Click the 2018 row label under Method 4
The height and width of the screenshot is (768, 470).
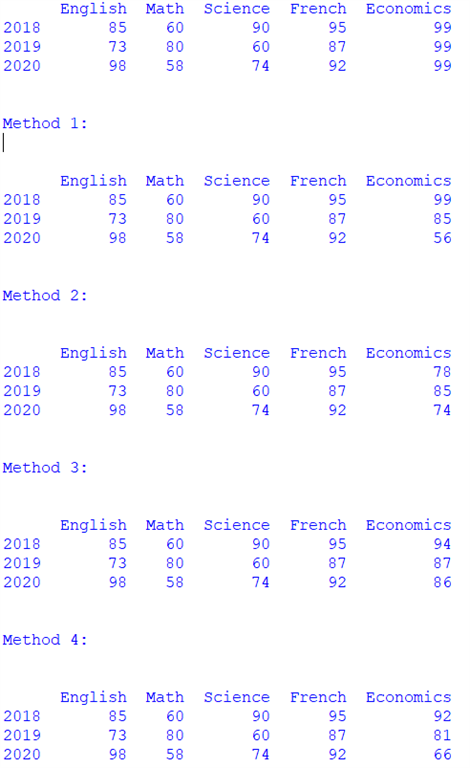click(x=22, y=717)
